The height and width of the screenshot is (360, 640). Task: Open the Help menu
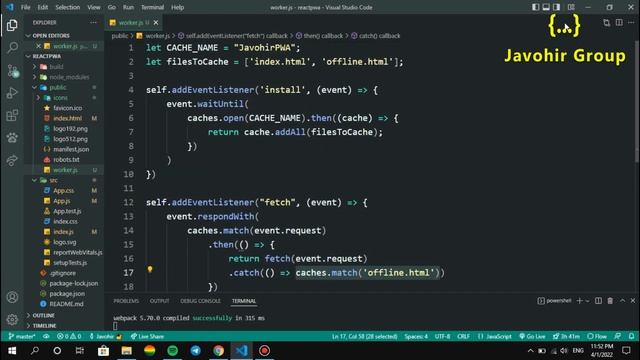point(178,7)
